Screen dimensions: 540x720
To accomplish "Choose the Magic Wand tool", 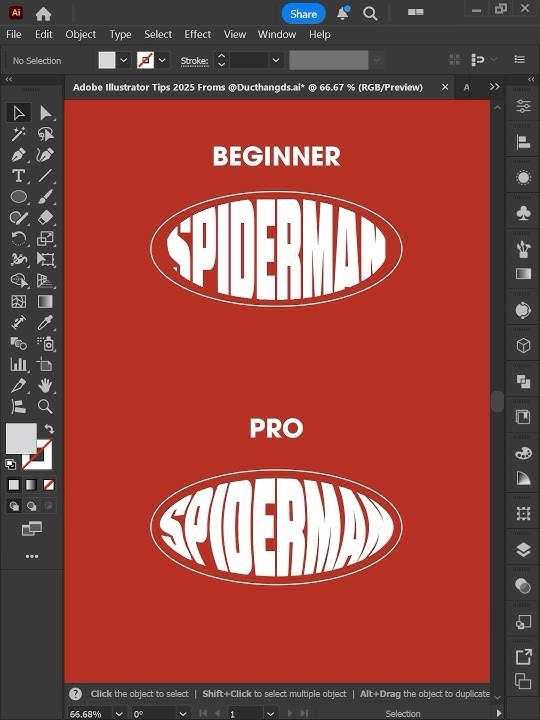I will (x=18, y=134).
